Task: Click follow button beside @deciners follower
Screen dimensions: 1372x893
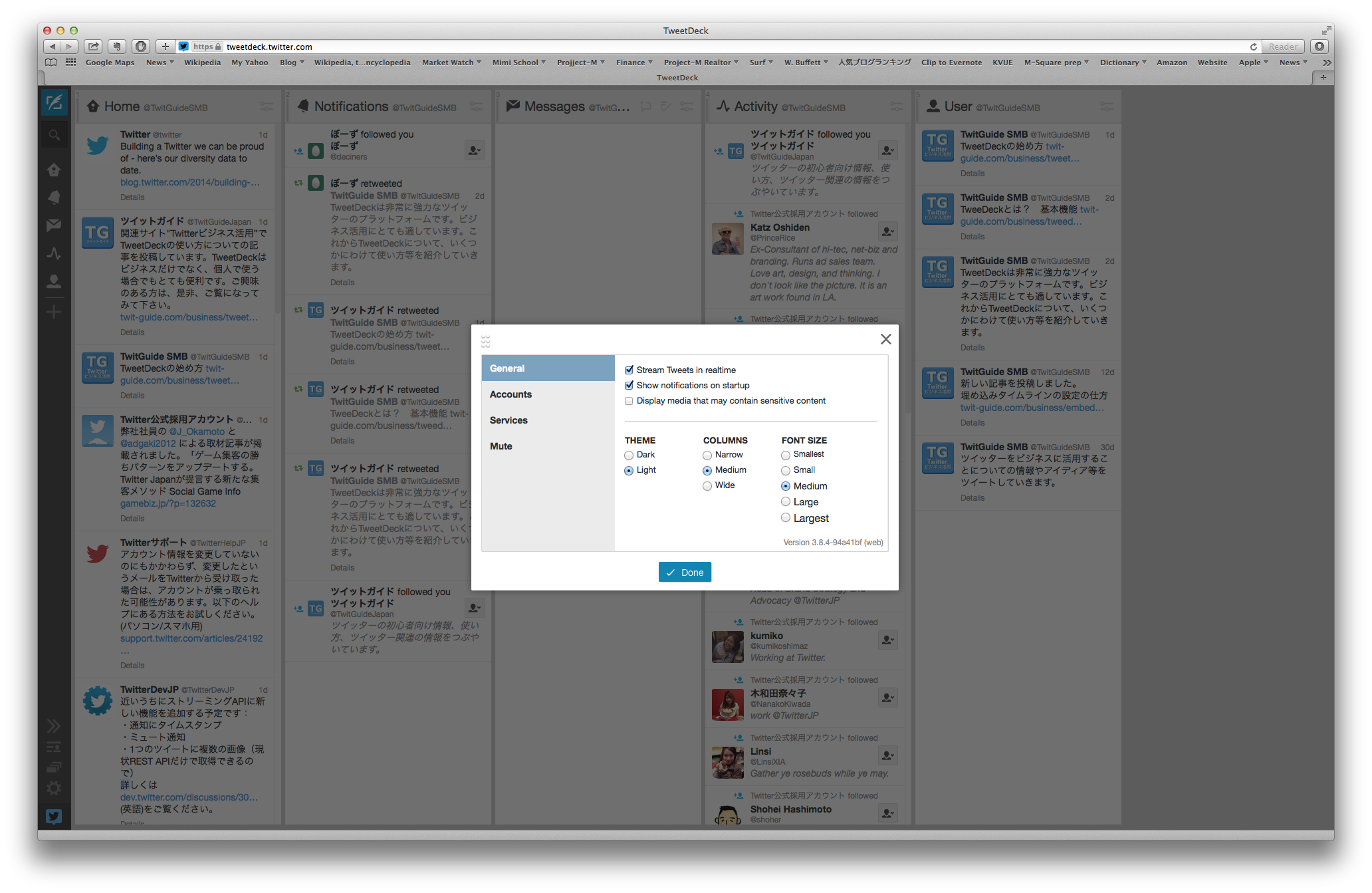Action: pyautogui.click(x=474, y=150)
